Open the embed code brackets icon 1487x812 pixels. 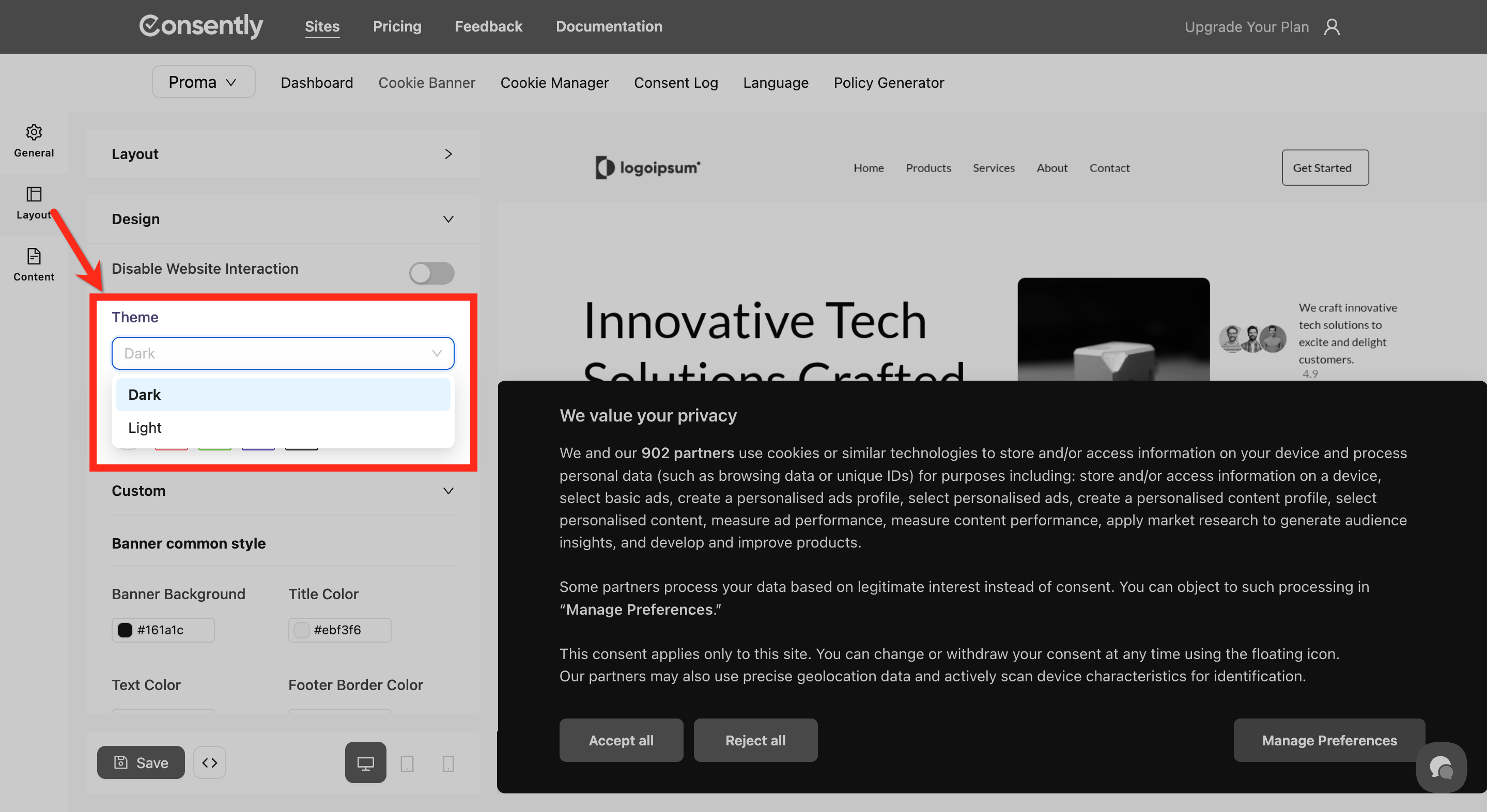click(210, 762)
